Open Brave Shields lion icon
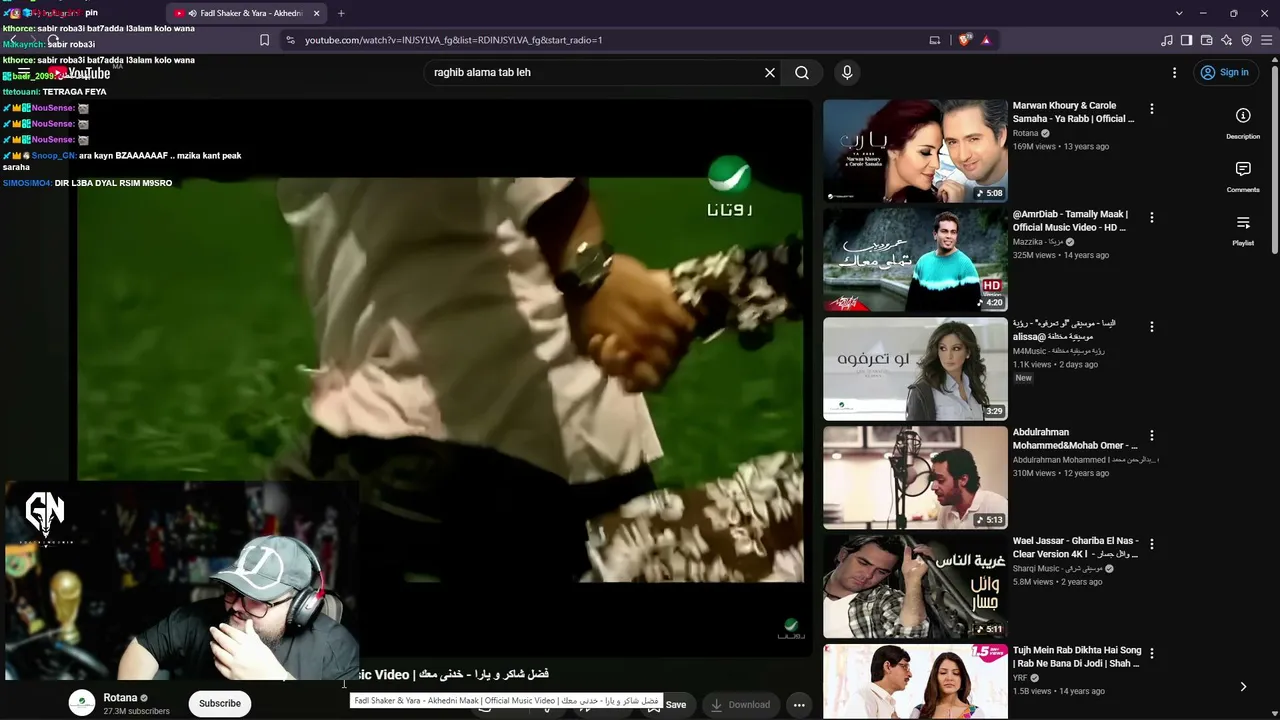 tap(964, 40)
